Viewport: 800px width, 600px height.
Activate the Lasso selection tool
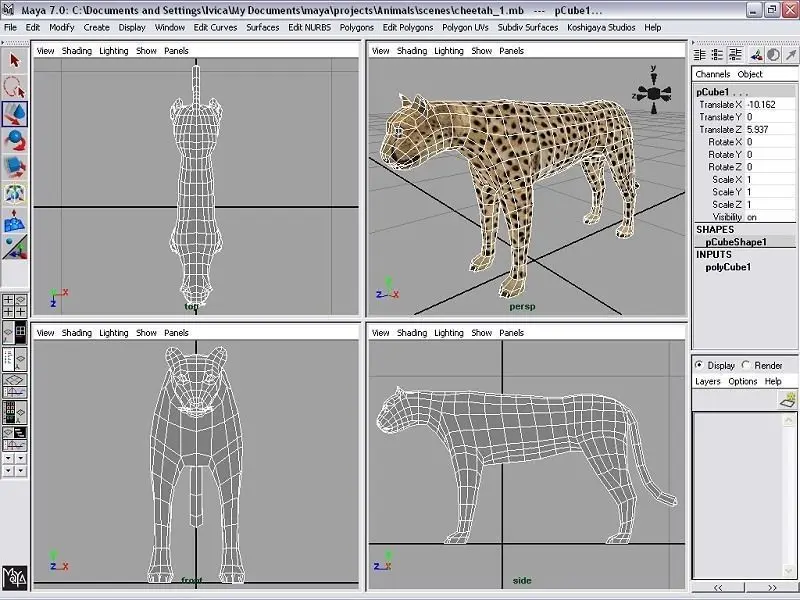click(14, 87)
